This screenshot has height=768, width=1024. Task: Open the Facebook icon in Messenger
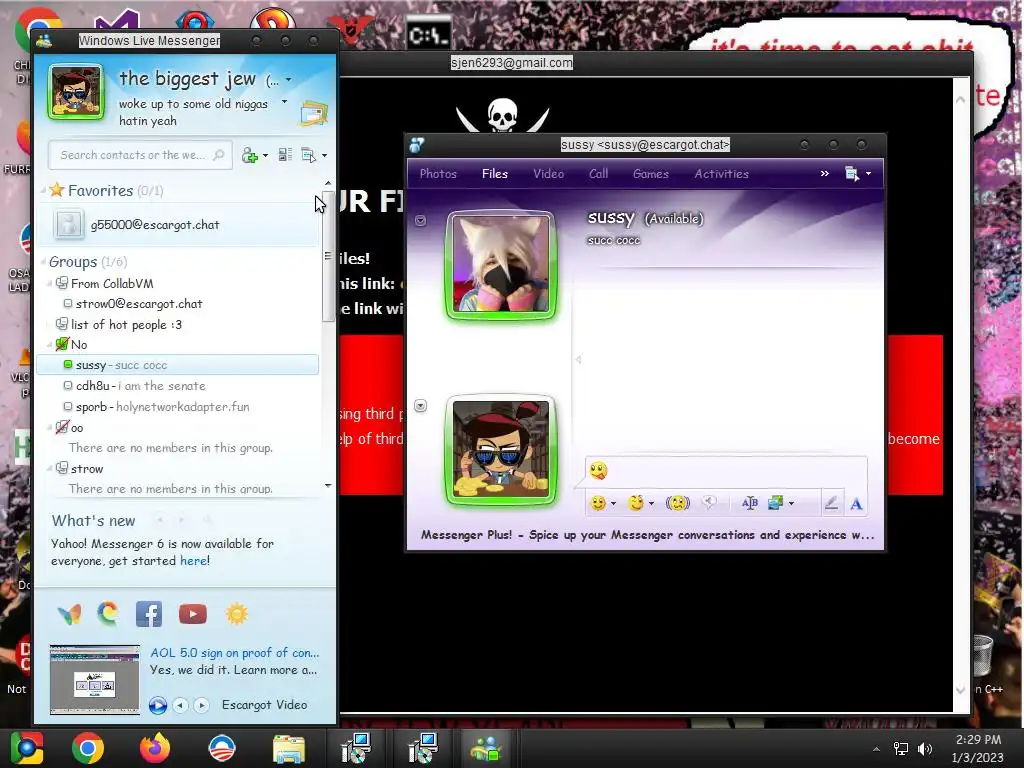coord(149,614)
